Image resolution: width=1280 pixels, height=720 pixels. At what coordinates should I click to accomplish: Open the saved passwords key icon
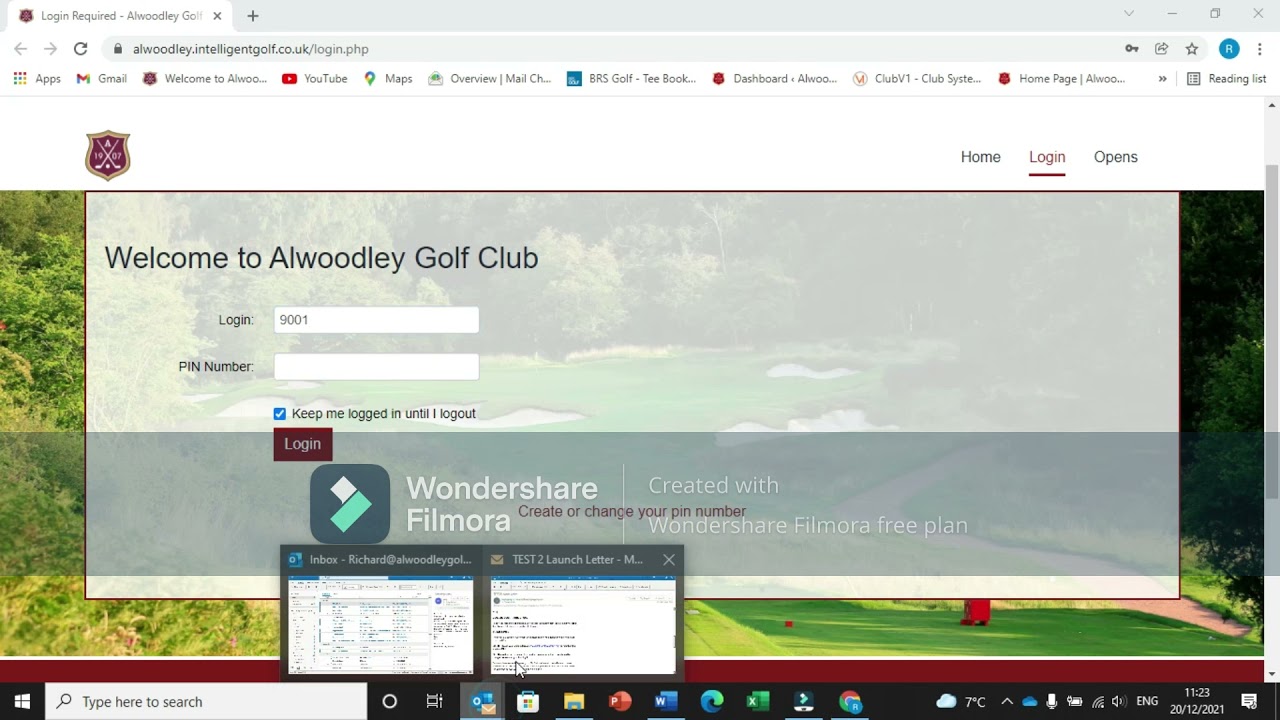coord(1132,49)
